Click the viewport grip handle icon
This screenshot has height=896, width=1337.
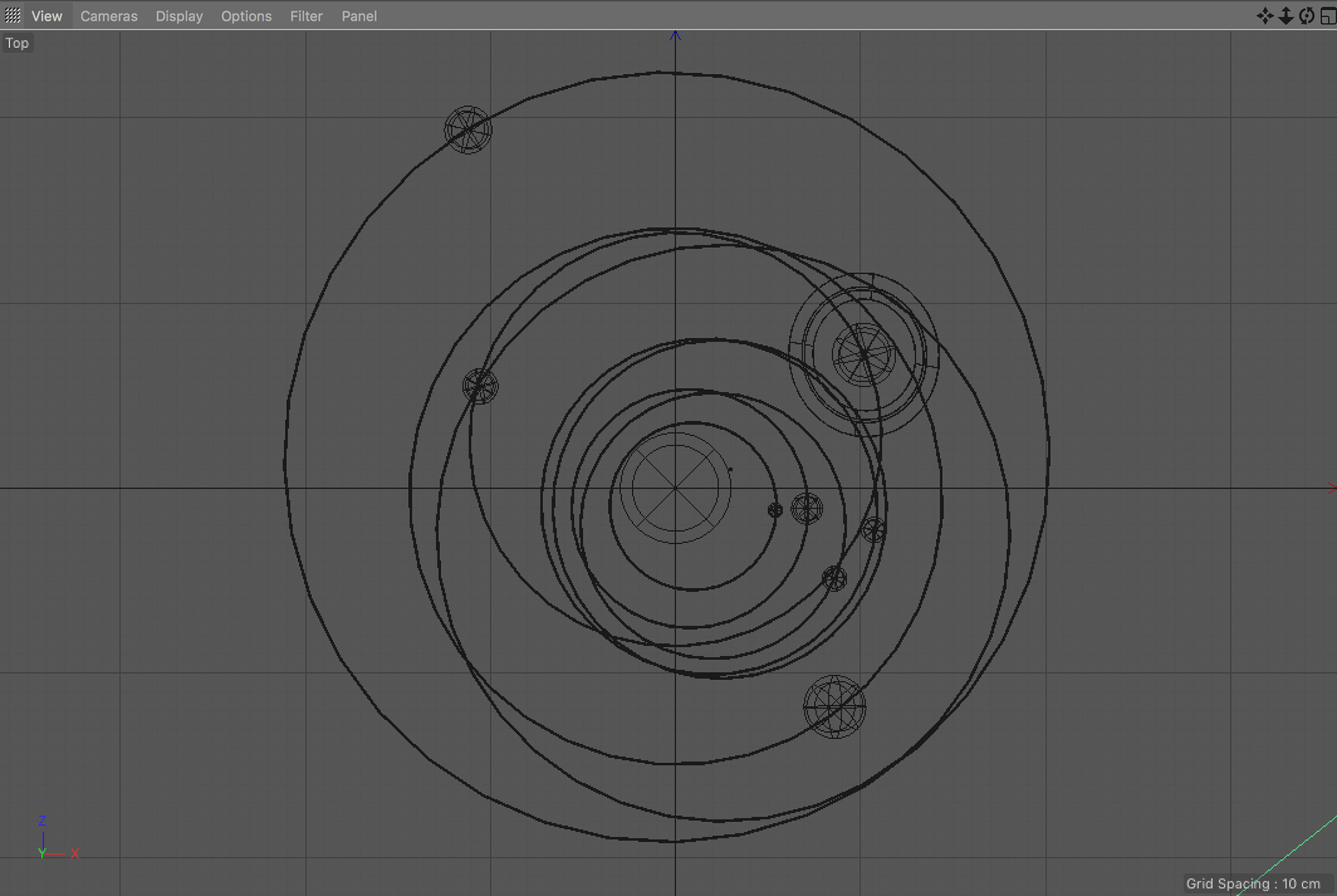(x=13, y=15)
